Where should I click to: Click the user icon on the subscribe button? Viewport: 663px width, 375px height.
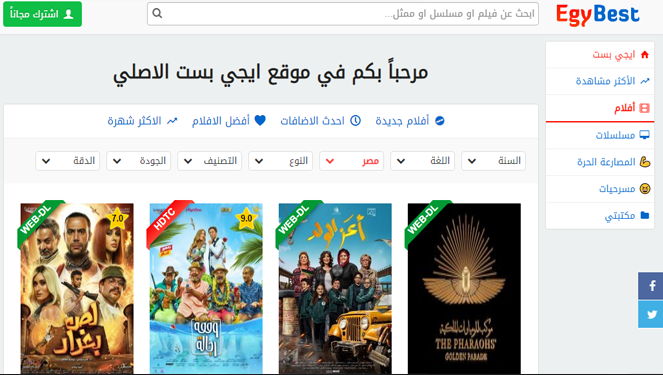(68, 14)
